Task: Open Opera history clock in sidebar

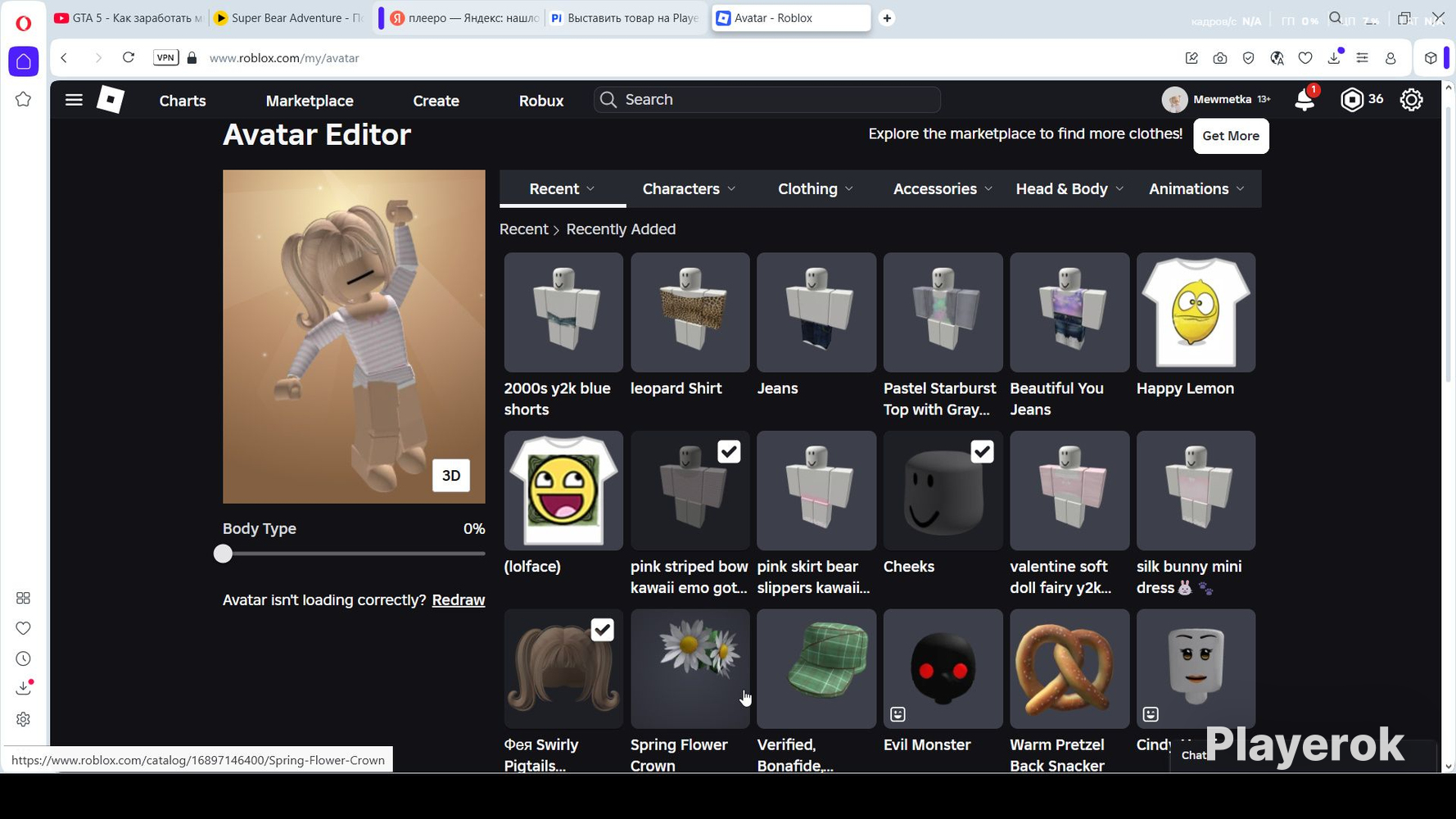Action: tap(23, 658)
